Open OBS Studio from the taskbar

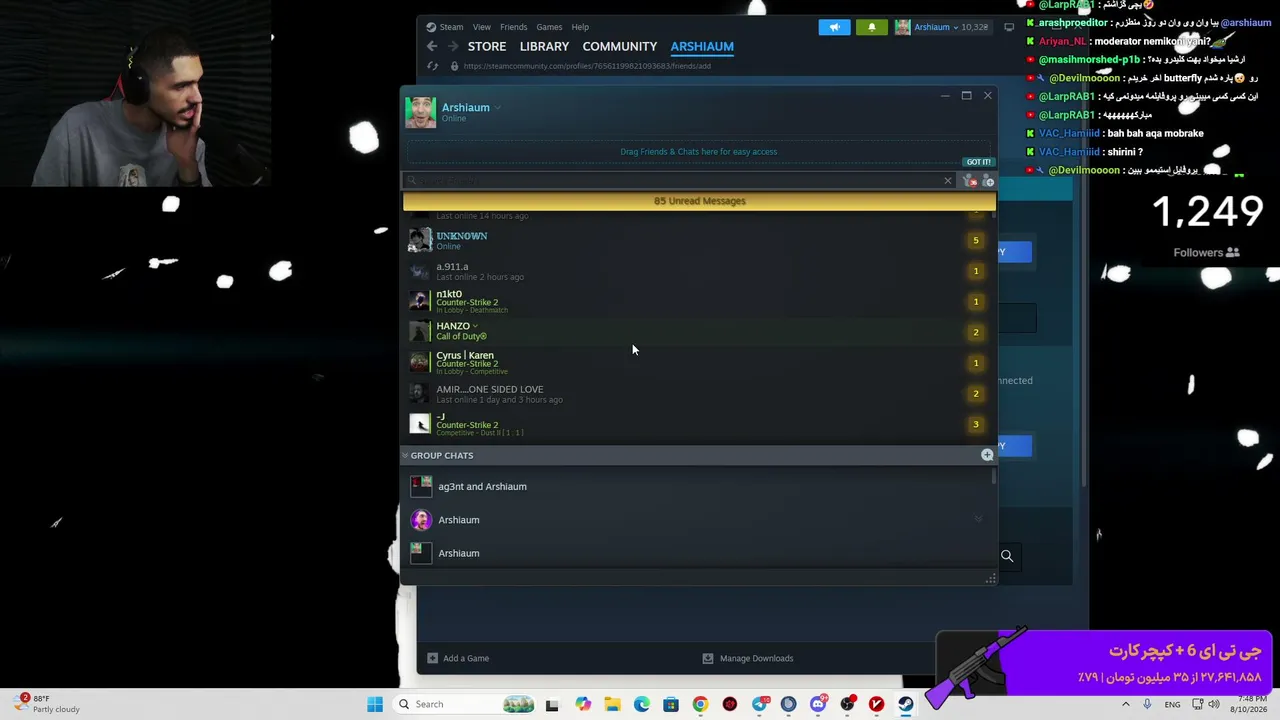click(x=847, y=704)
